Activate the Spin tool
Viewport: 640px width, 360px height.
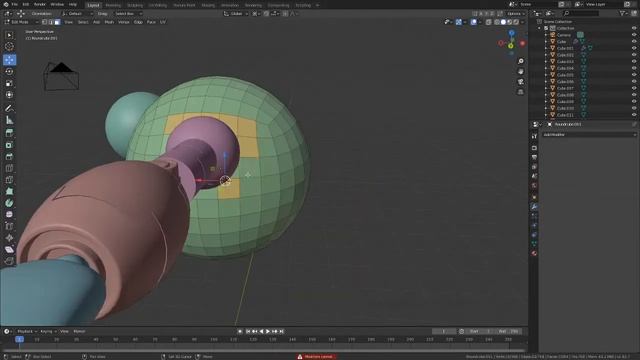coord(9,203)
